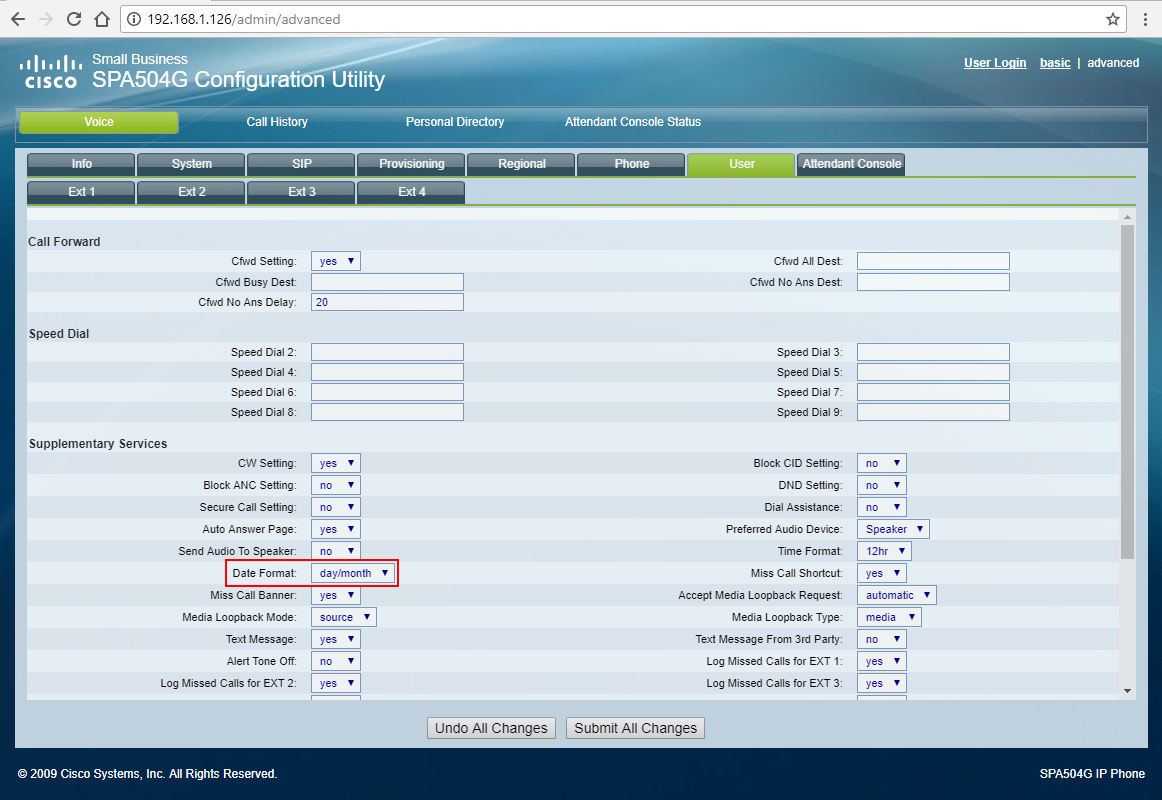Click the browser forward arrow
Image resolution: width=1162 pixels, height=800 pixels.
pos(46,19)
